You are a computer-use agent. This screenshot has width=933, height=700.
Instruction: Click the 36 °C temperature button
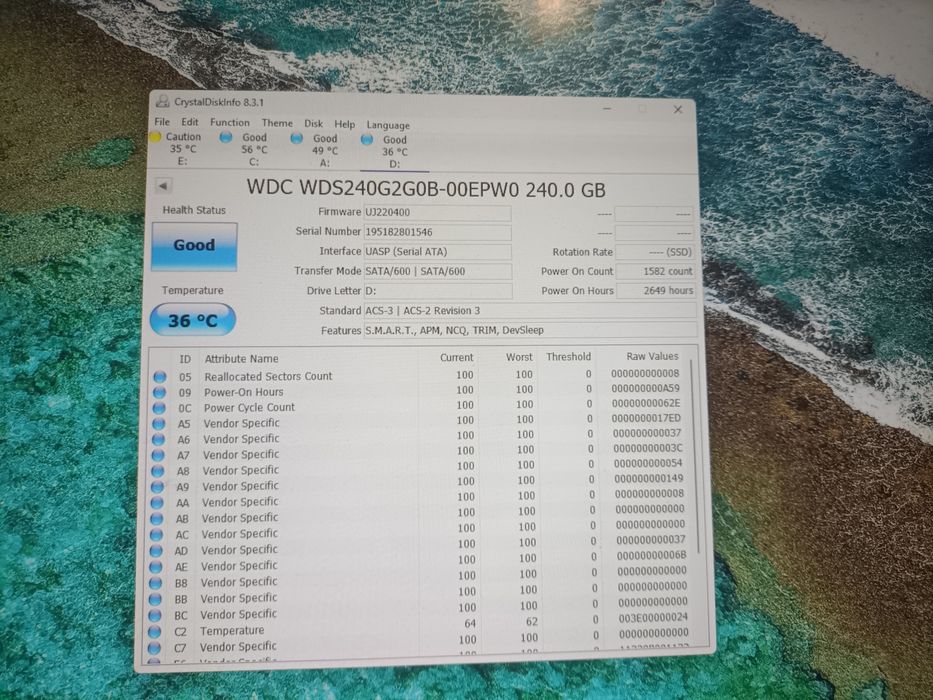pyautogui.click(x=192, y=320)
